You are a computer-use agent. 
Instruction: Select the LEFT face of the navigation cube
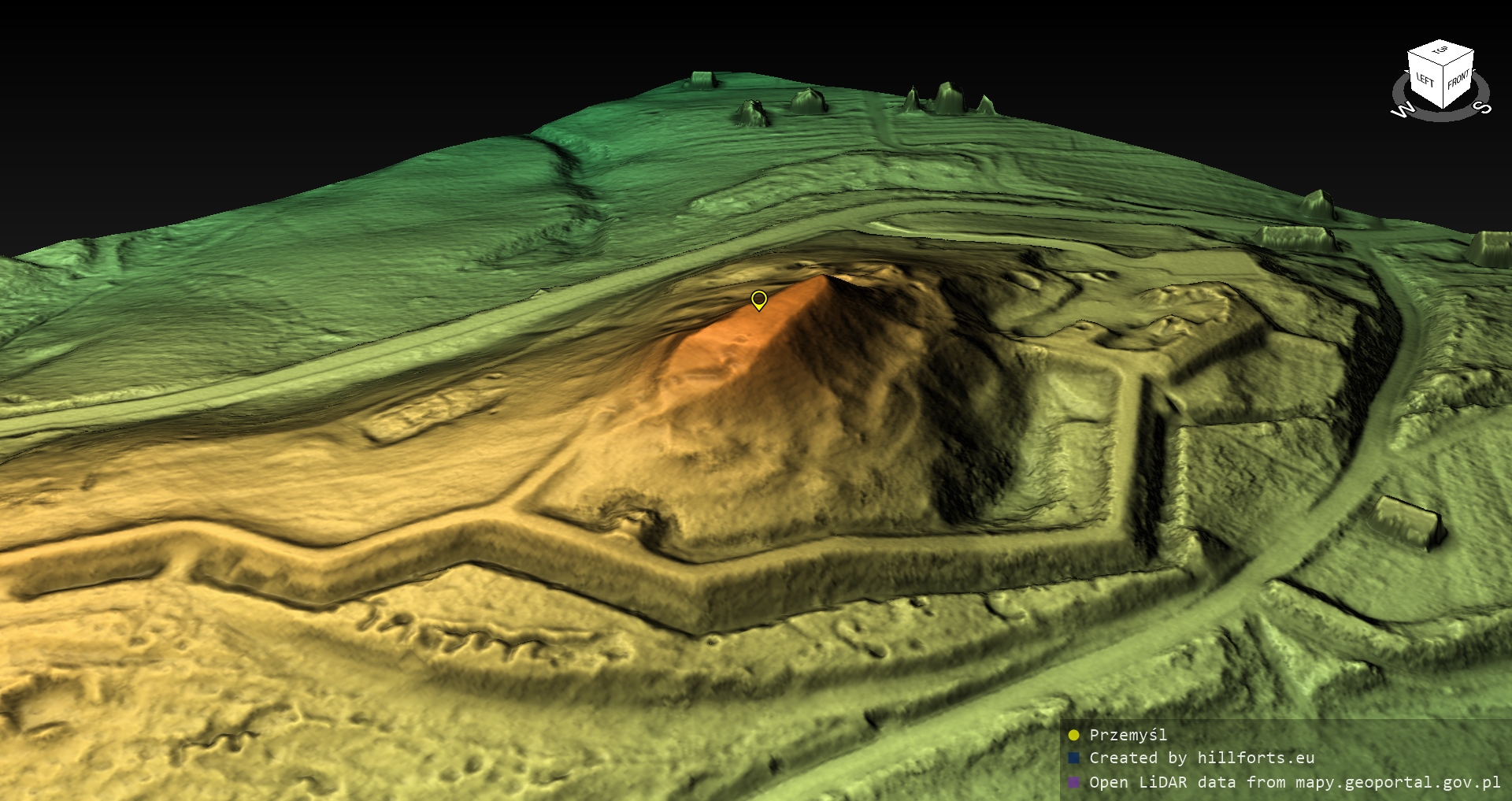pyautogui.click(x=1425, y=80)
